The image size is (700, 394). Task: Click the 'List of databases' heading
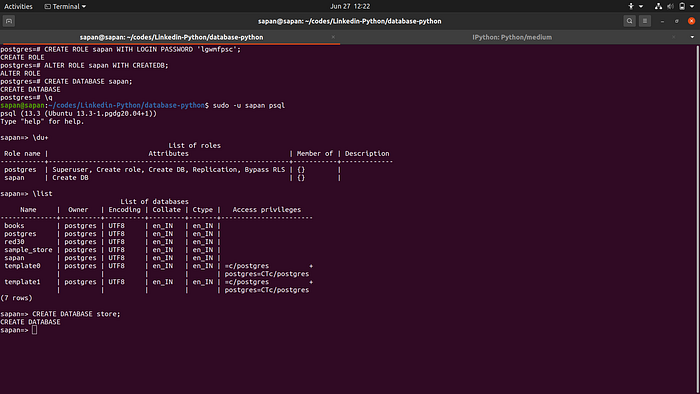(154, 201)
